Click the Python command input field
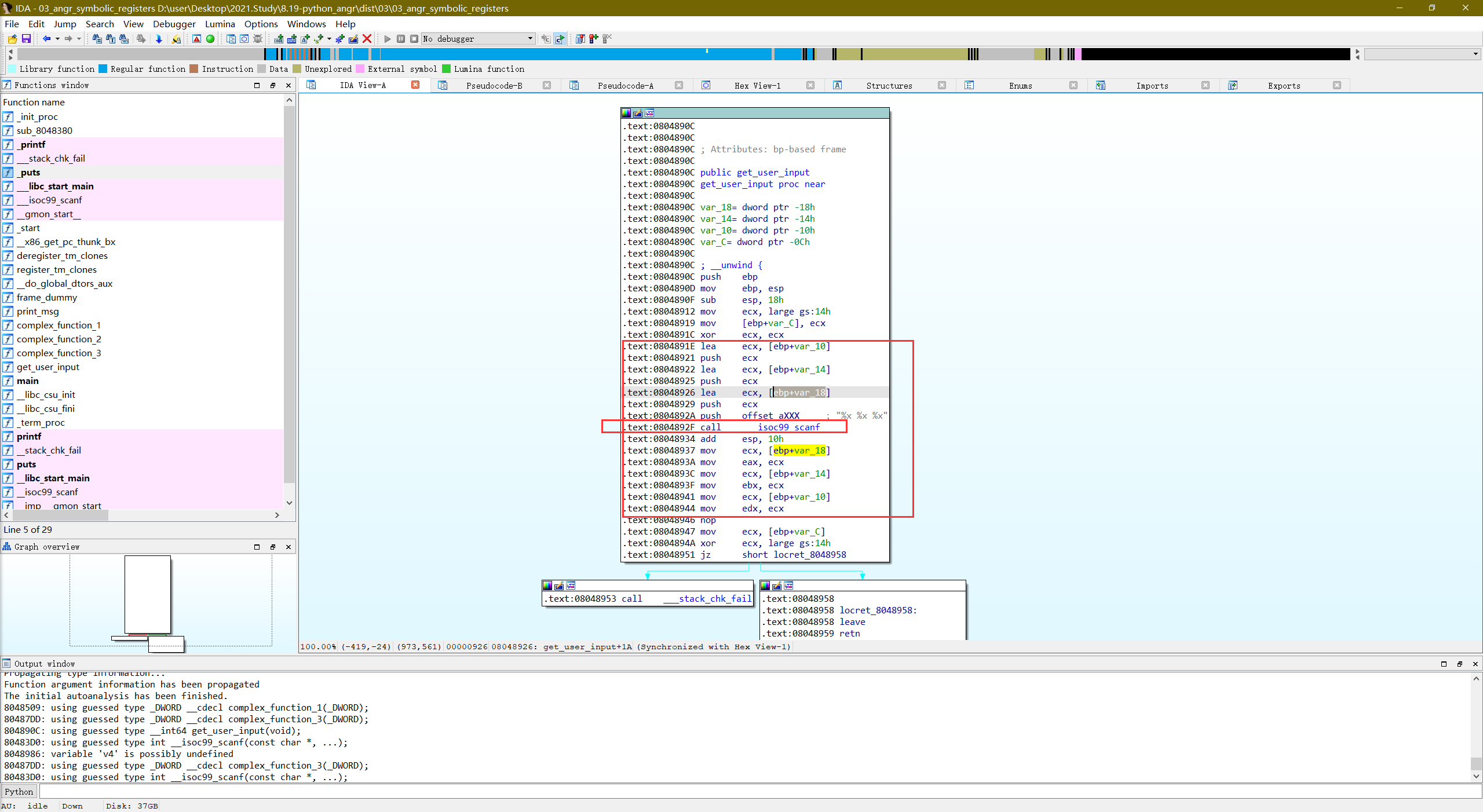The width and height of the screenshot is (1483, 812). (x=753, y=792)
